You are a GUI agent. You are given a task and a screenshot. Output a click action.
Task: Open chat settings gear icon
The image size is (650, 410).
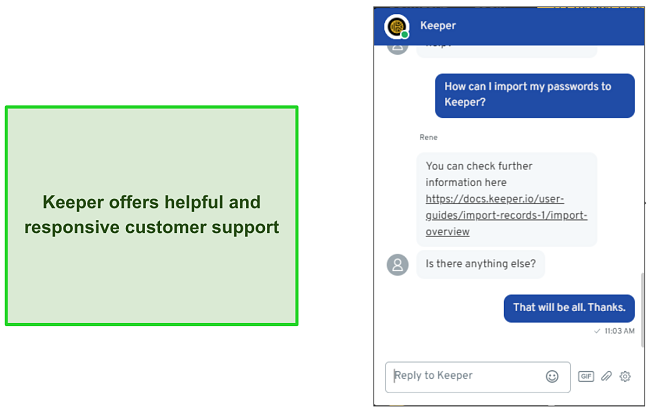click(625, 376)
